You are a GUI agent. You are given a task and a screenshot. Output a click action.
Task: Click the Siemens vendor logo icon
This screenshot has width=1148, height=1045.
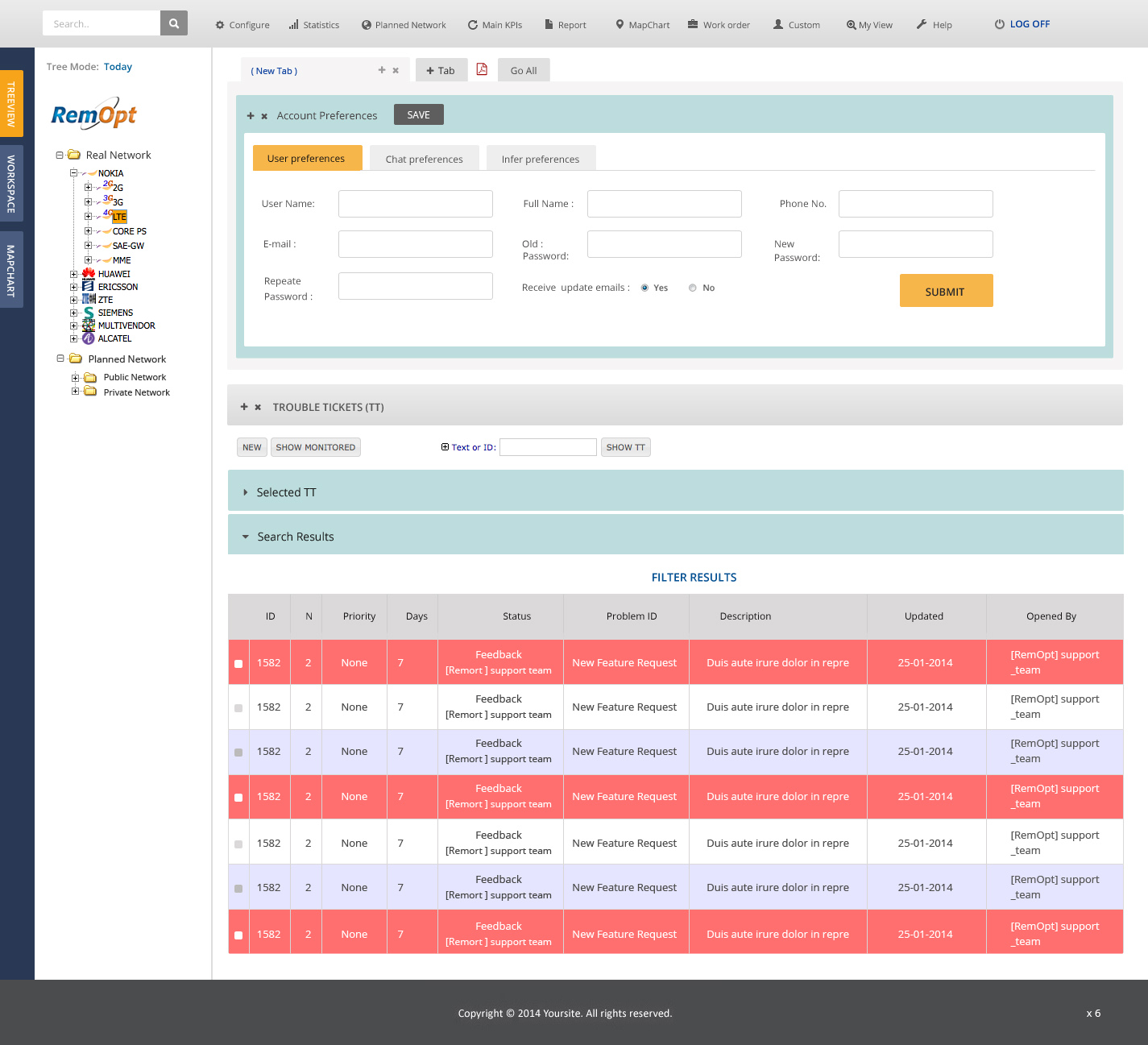[x=89, y=313]
